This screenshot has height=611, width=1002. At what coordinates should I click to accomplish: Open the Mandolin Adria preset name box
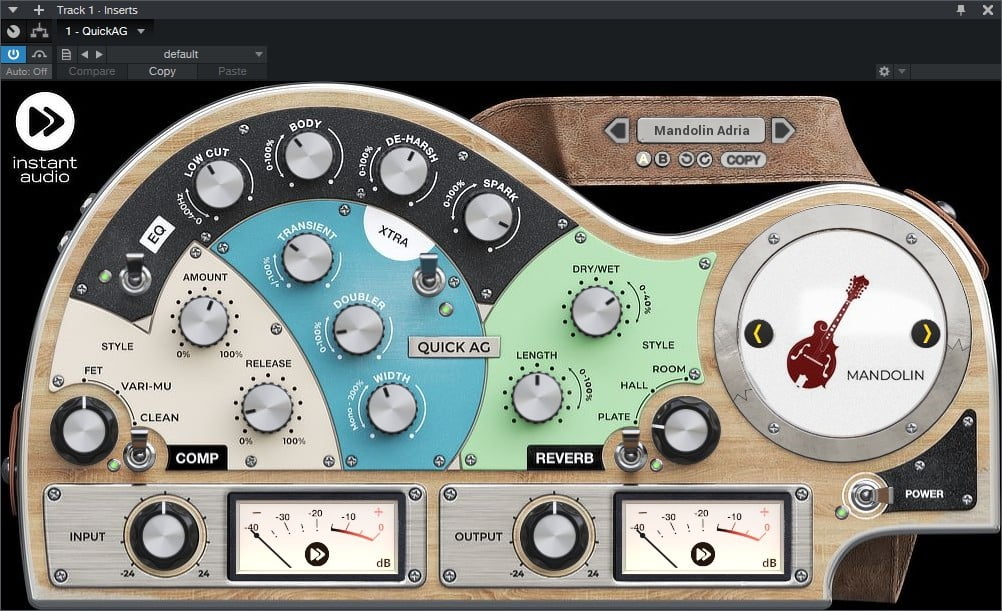[701, 130]
